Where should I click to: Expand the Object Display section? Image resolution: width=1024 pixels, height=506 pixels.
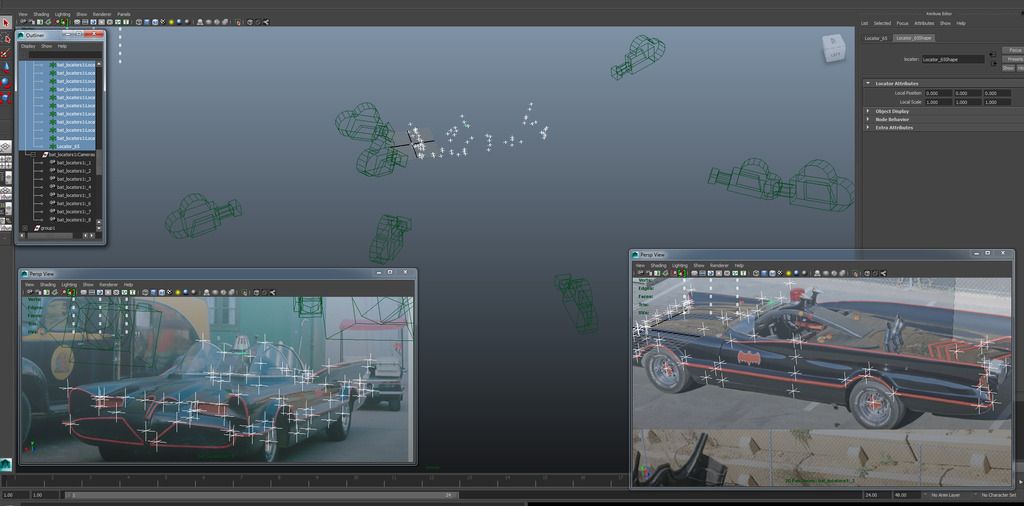(868, 111)
